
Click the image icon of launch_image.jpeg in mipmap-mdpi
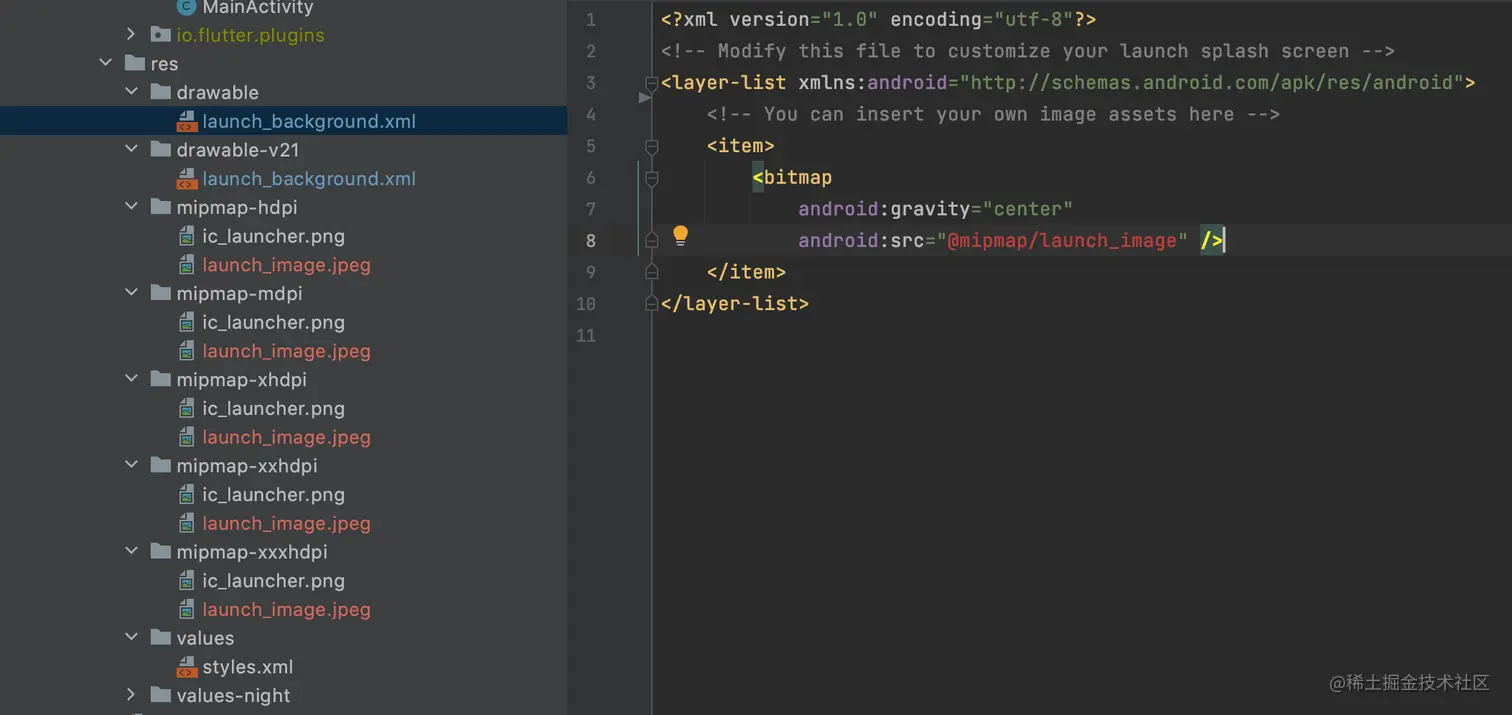coord(186,351)
